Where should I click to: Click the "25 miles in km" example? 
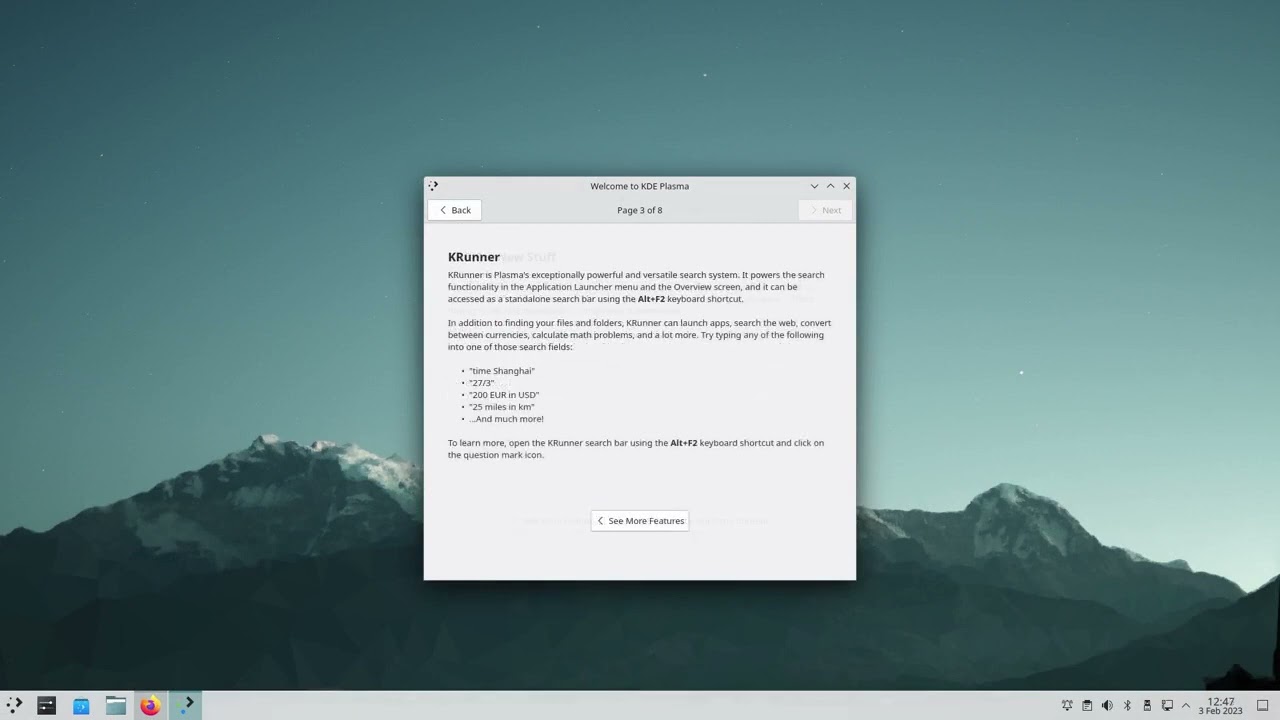coord(502,407)
